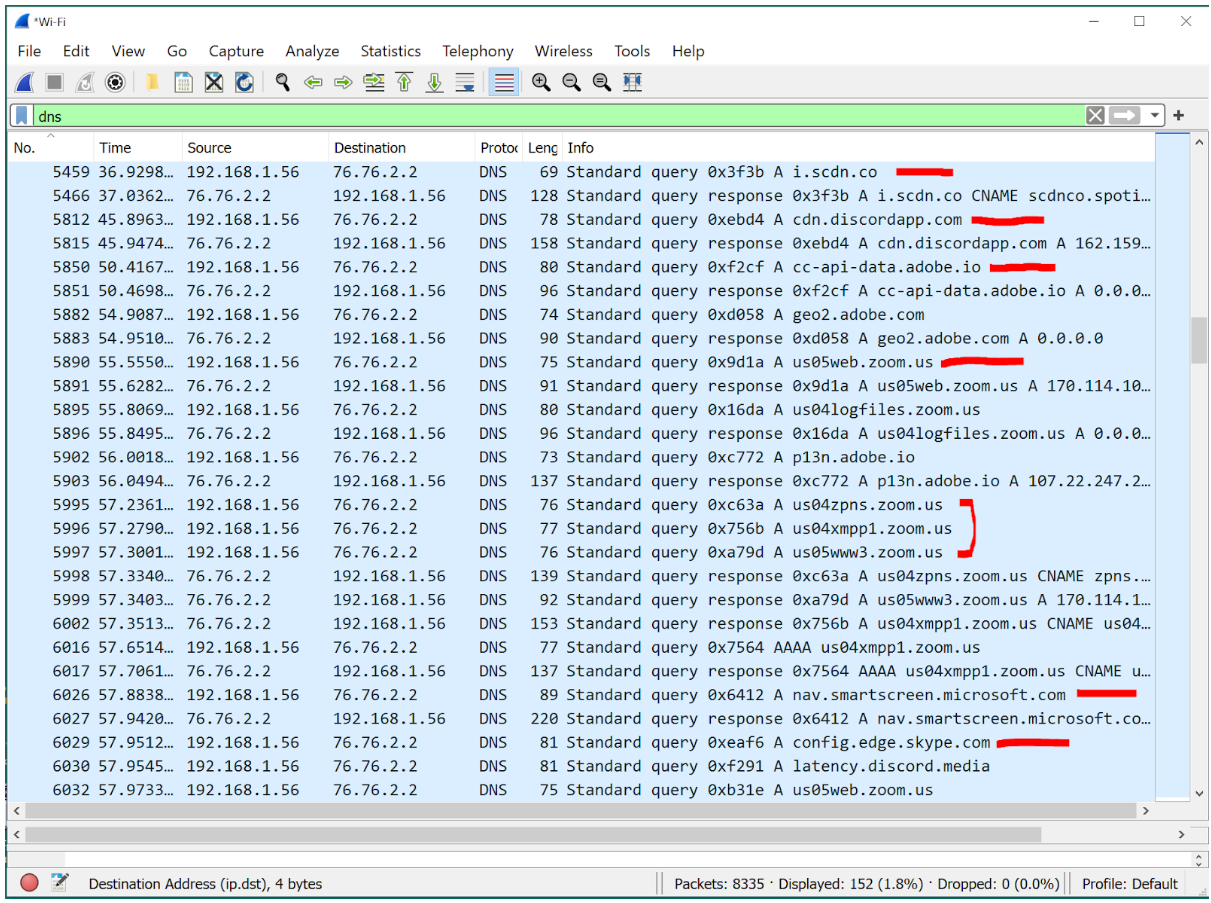1211x903 pixels.
Task: Go back in packet history
Action: pyautogui.click(x=313, y=83)
